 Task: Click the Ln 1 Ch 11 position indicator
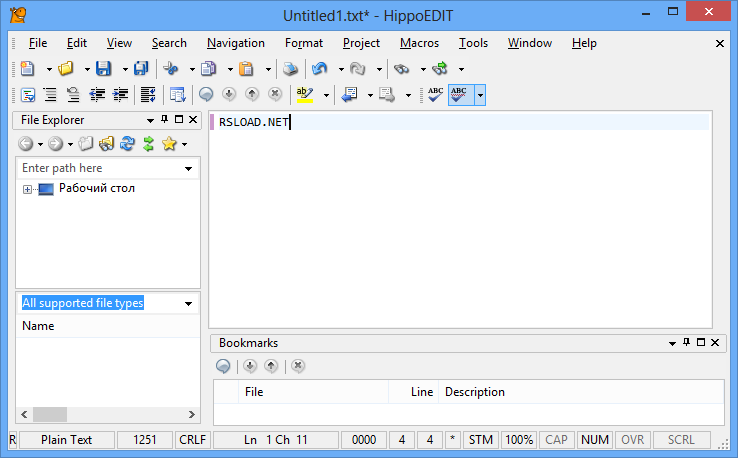(x=276, y=440)
